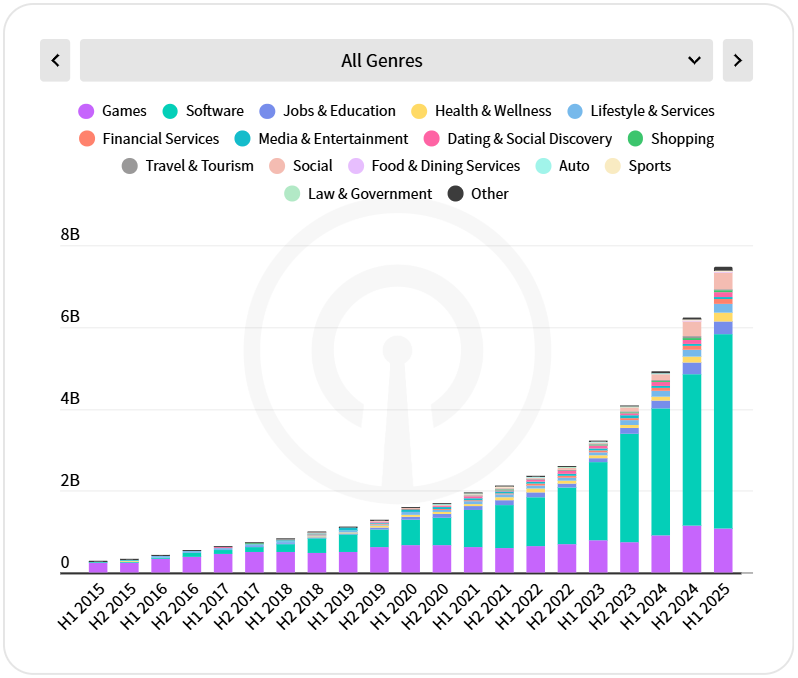
Task: Click the dropdown chevron in genre selector
Action: tap(694, 60)
